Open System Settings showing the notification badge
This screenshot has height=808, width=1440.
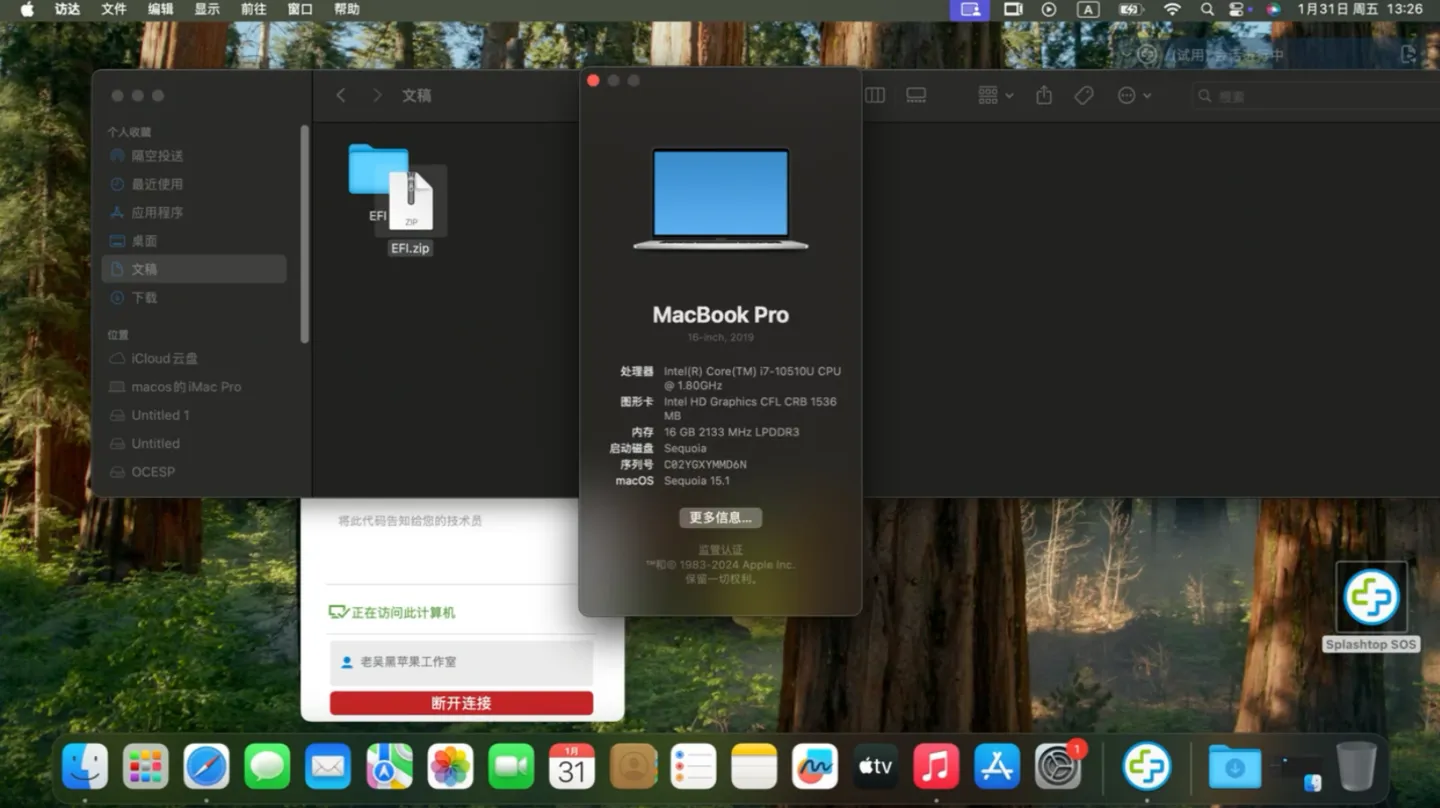click(x=1059, y=766)
